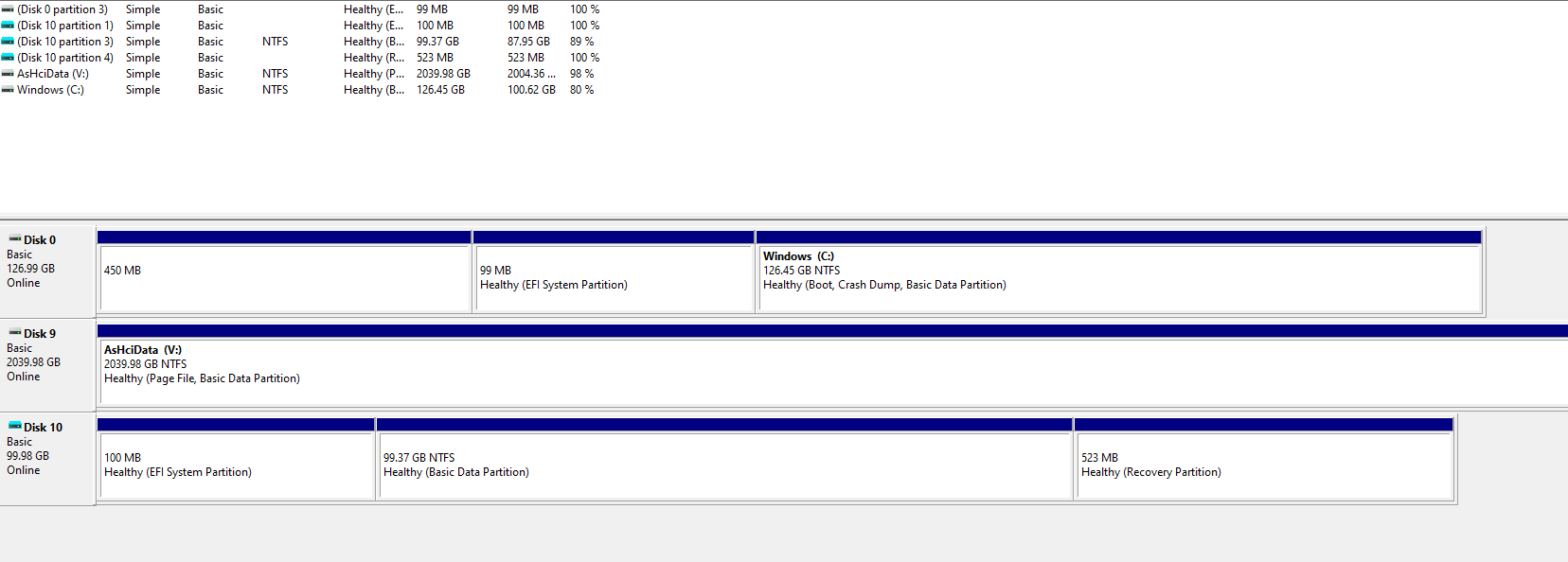The image size is (1568, 562).
Task: Click NTFS cell in the AsHciData (V:) list row
Action: pyautogui.click(x=276, y=74)
